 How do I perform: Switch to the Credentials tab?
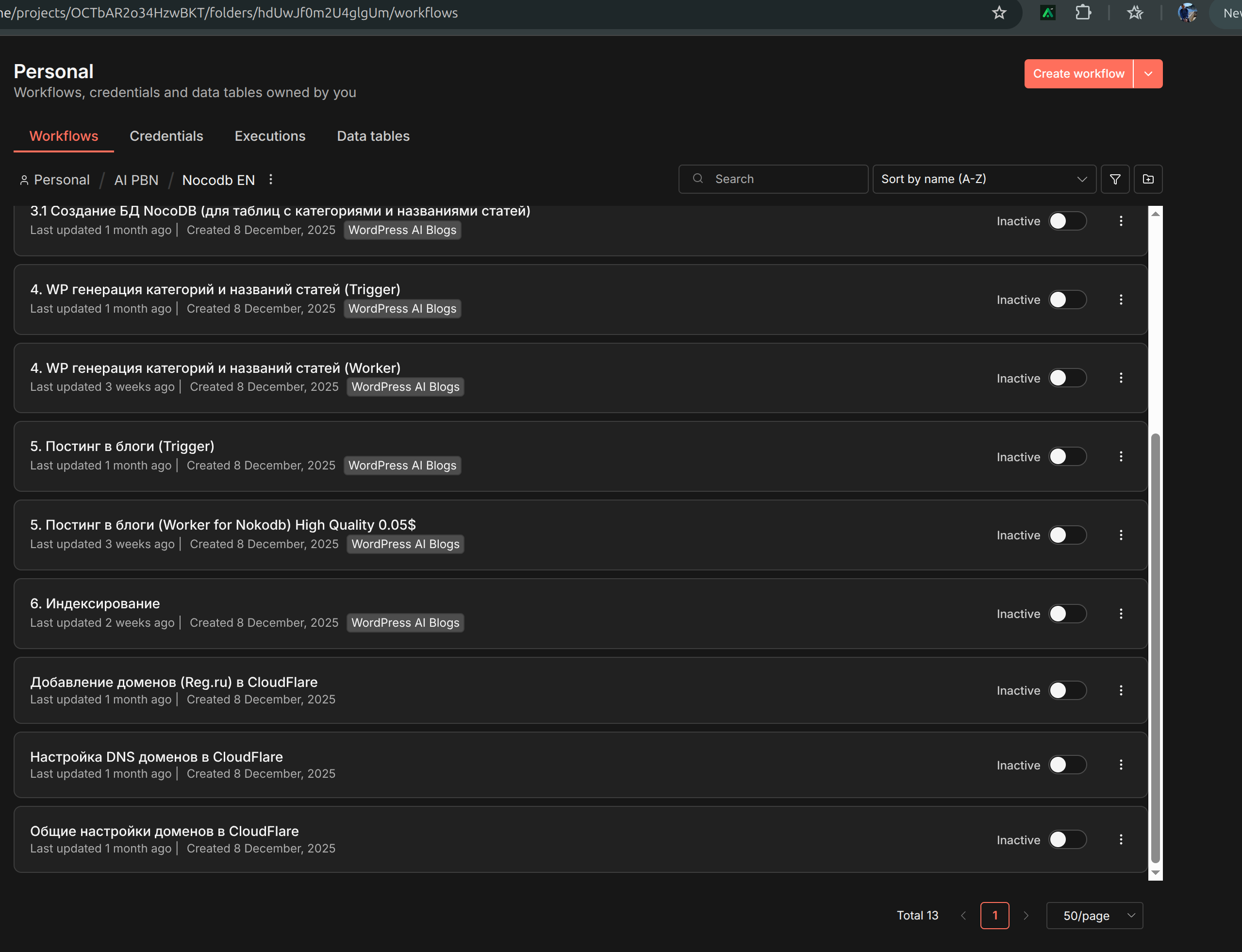pyautogui.click(x=166, y=136)
